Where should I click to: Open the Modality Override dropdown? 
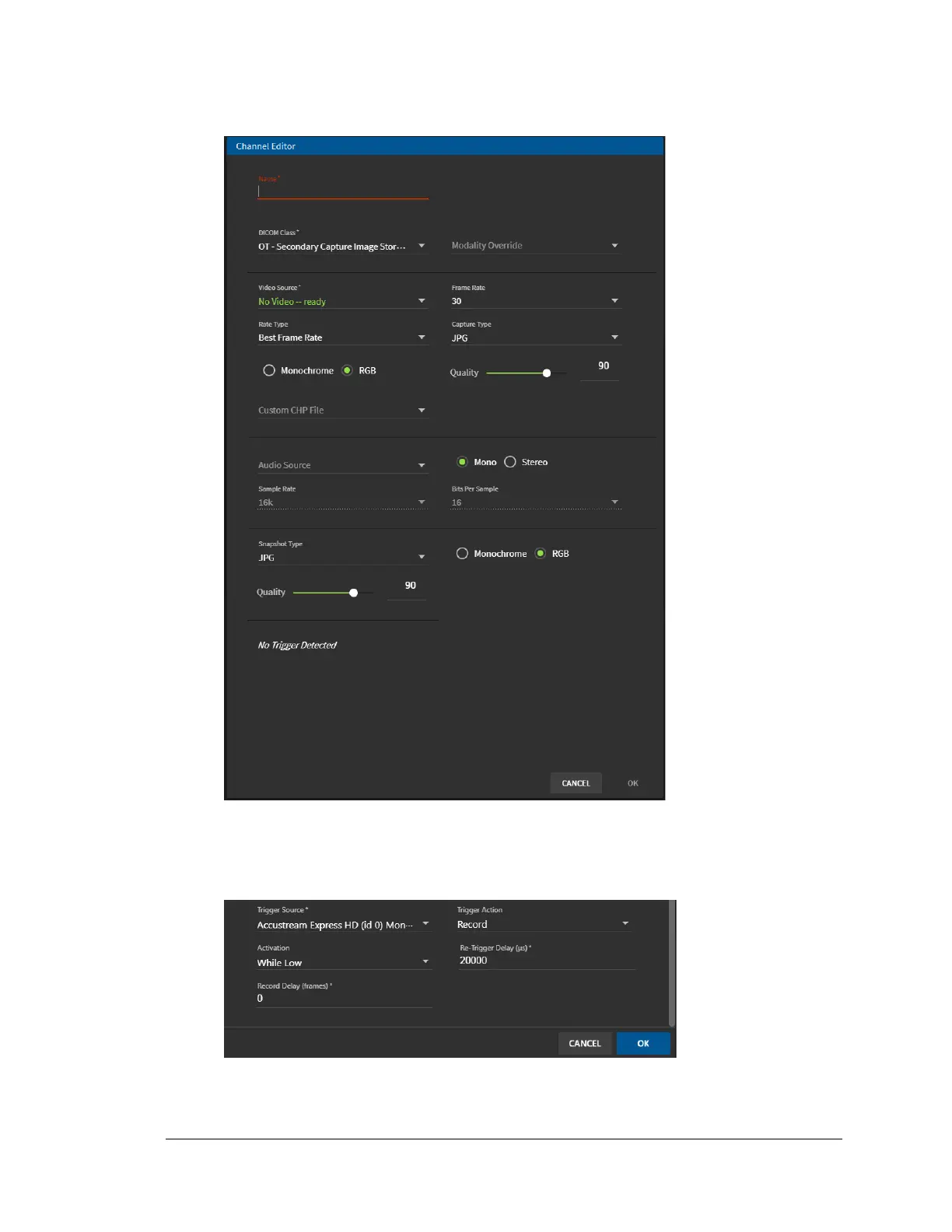(536, 246)
